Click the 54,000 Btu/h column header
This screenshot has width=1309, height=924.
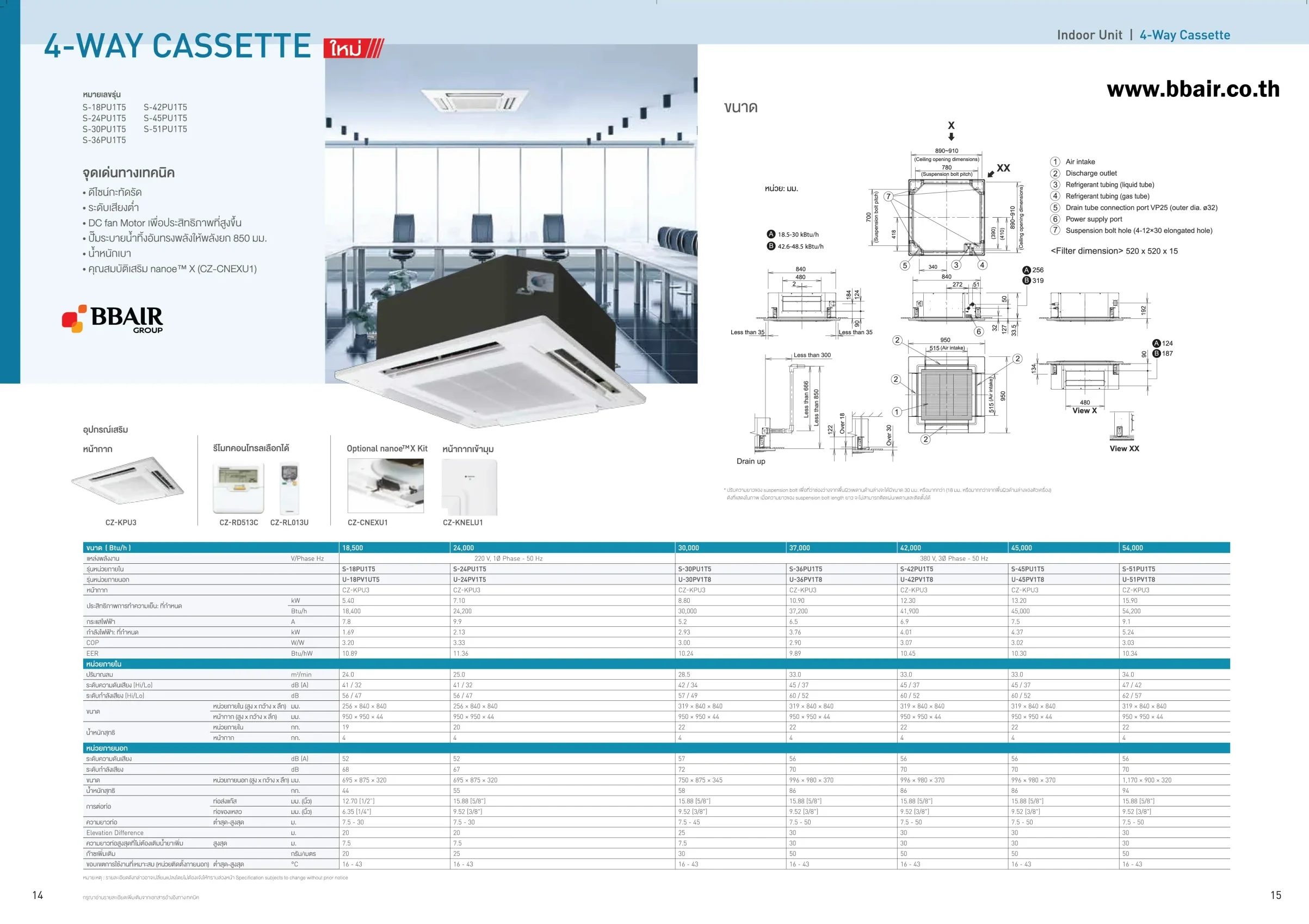pyautogui.click(x=1132, y=547)
